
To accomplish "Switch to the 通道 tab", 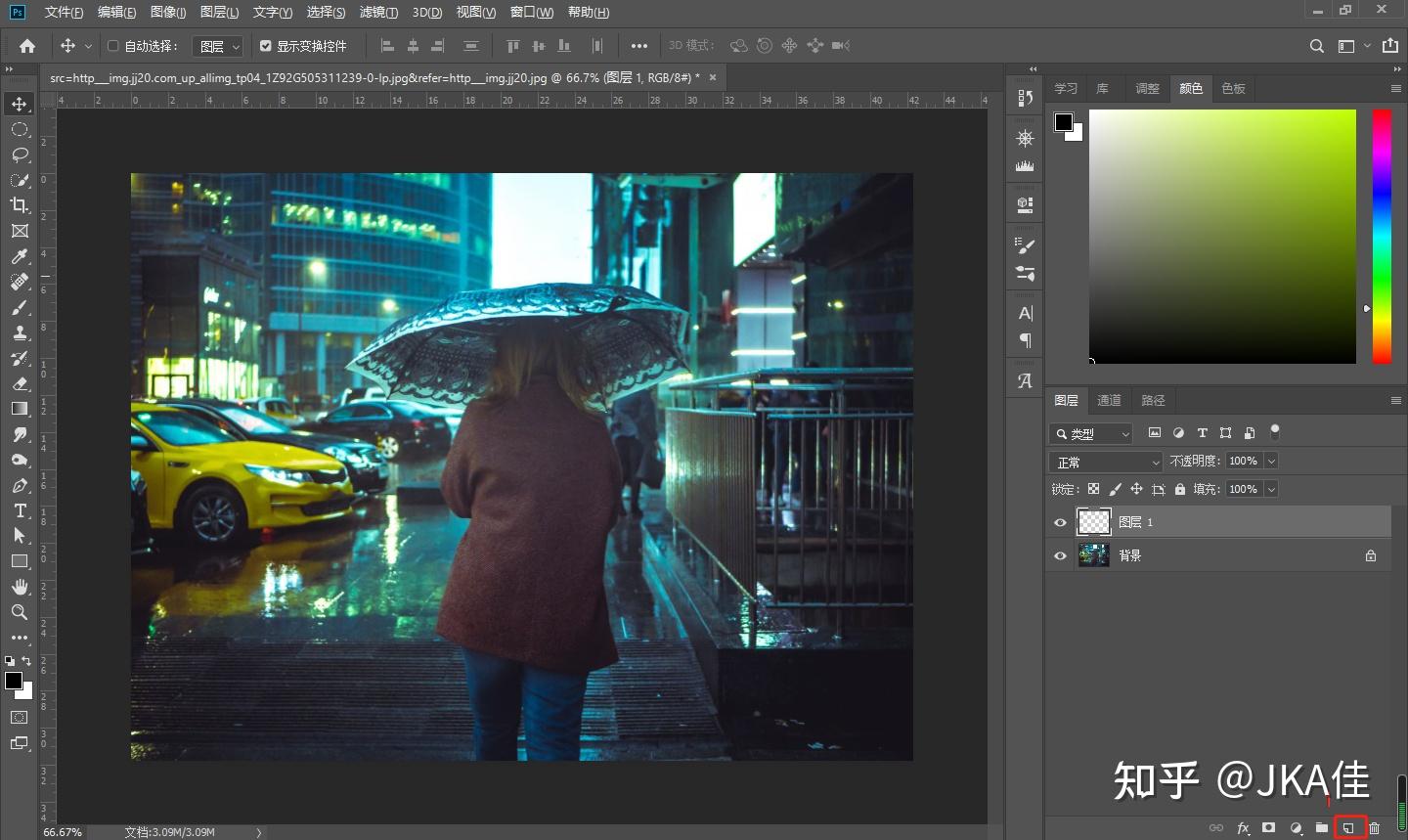I will [1109, 400].
